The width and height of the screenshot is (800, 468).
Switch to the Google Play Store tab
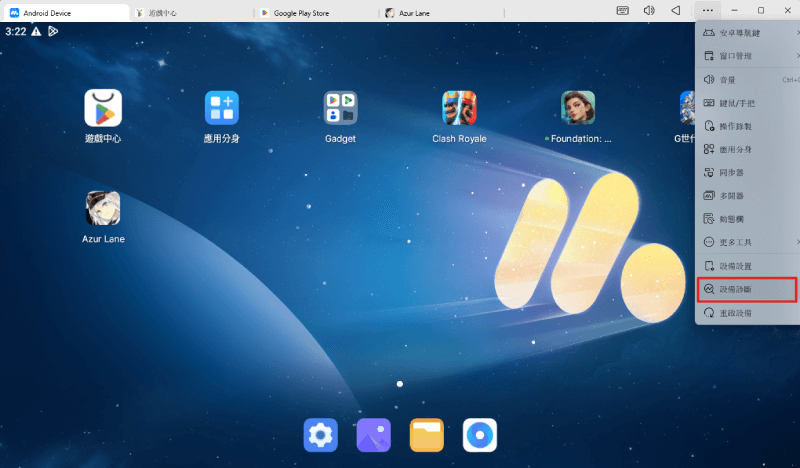(x=318, y=13)
